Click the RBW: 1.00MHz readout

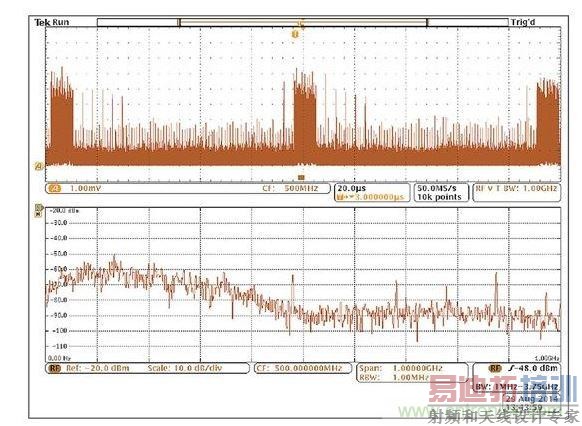click(394, 377)
